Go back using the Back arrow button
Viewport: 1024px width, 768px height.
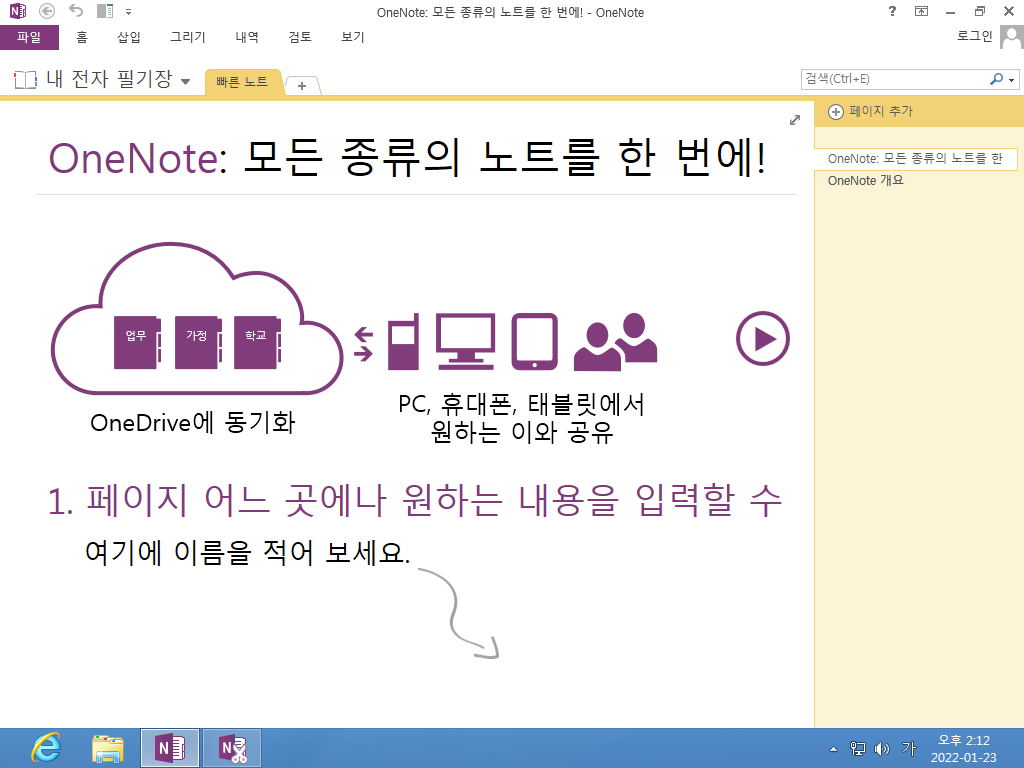[46, 11]
